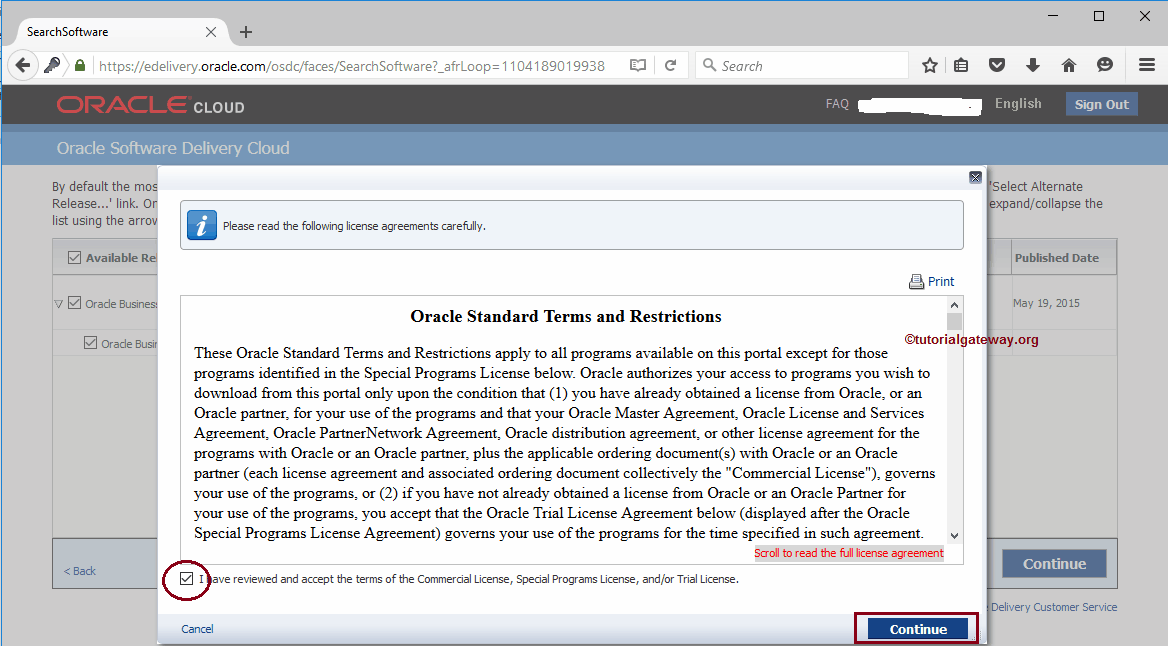Minimize the browser window

(1053, 16)
